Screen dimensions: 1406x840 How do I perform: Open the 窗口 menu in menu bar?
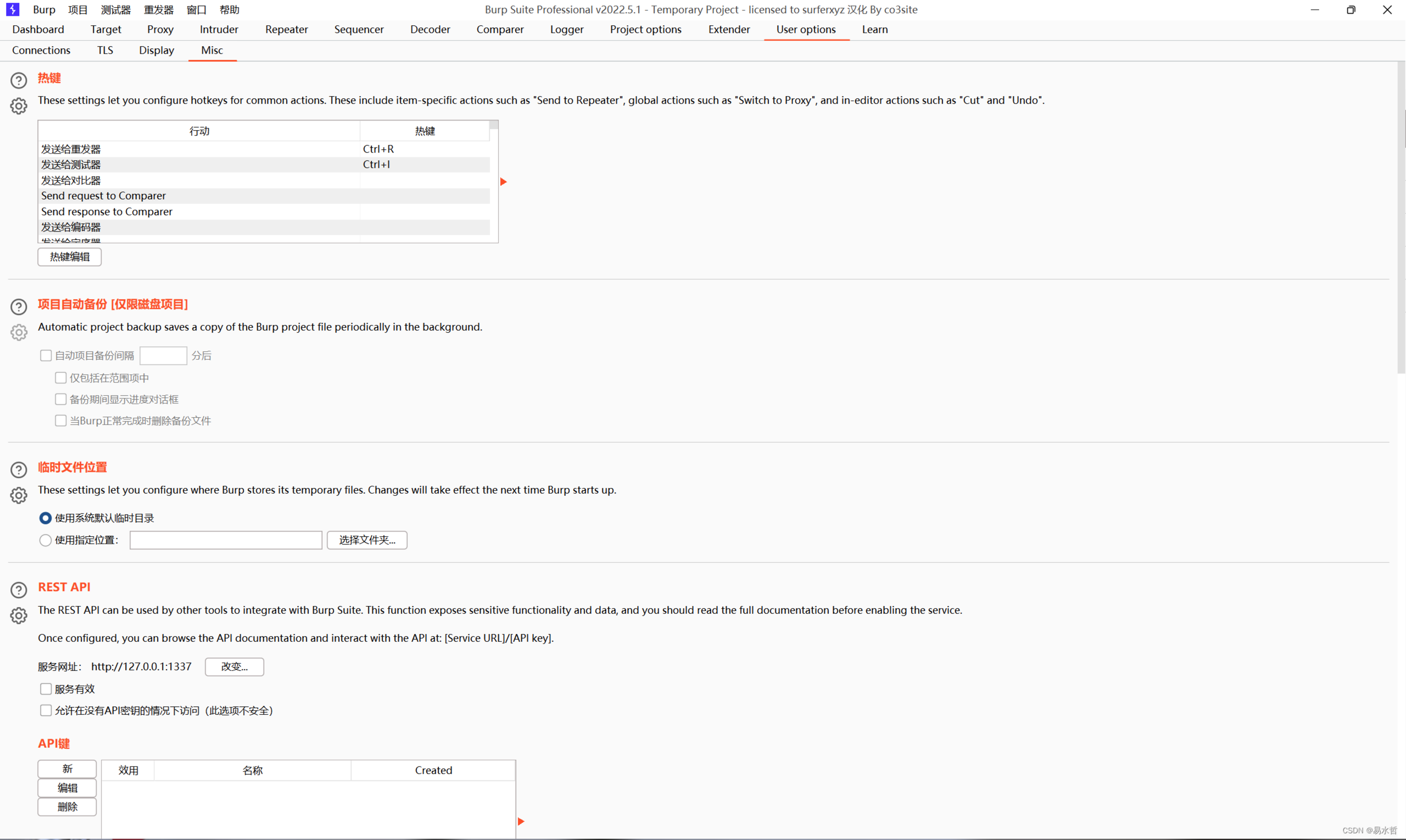(196, 10)
